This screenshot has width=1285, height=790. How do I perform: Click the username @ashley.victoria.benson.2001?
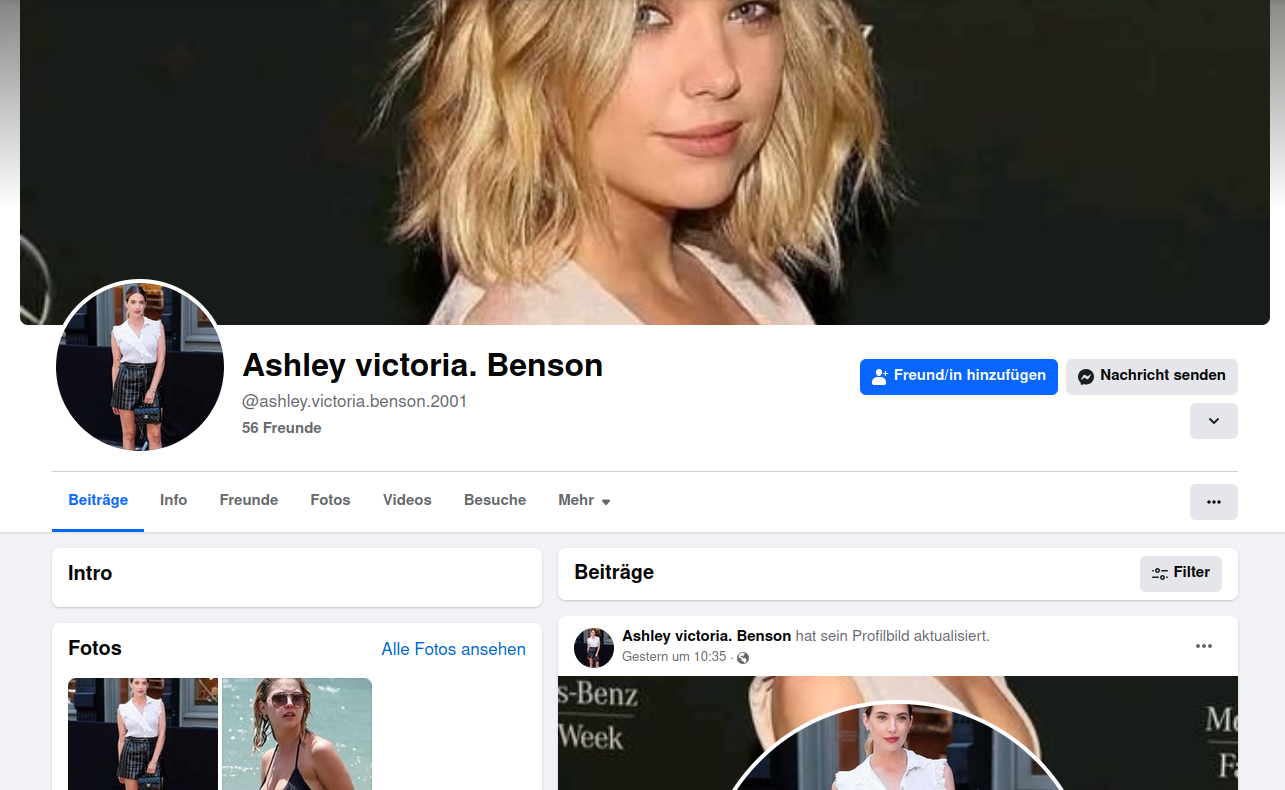[355, 402]
